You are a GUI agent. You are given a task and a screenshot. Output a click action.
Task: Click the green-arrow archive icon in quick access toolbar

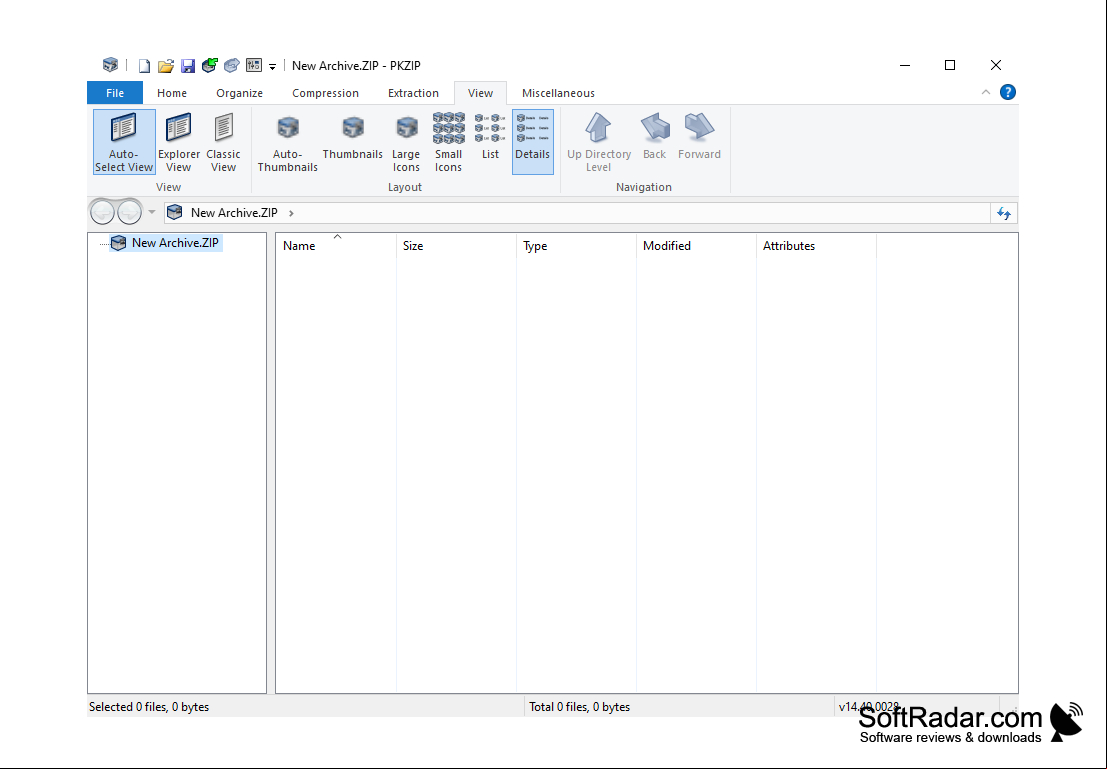(x=210, y=66)
